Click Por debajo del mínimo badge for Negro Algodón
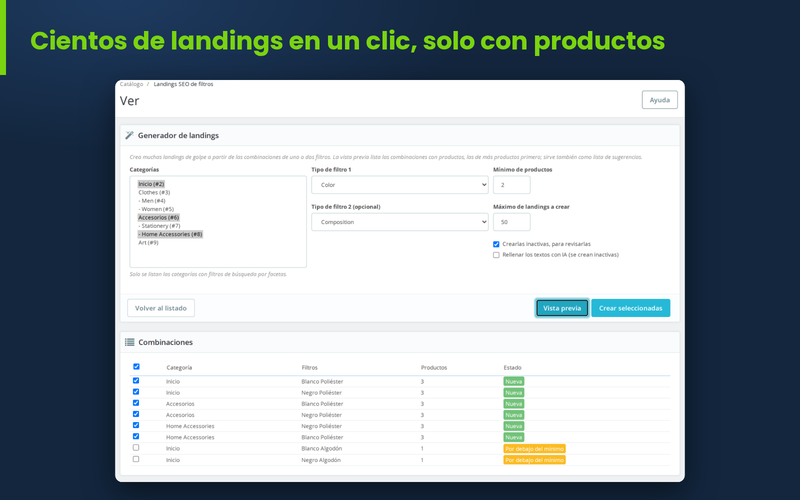The image size is (800, 500). (534, 460)
